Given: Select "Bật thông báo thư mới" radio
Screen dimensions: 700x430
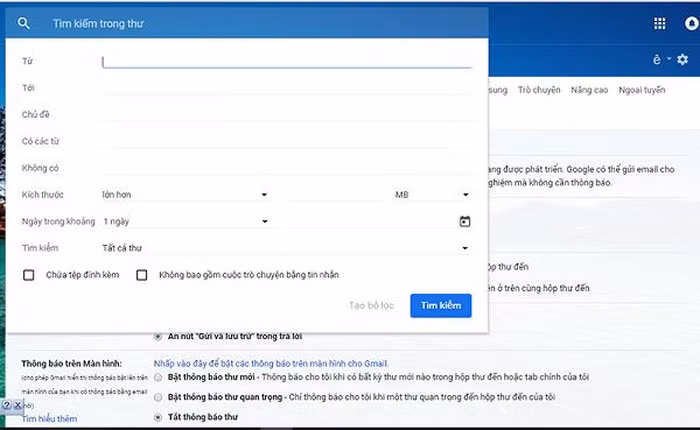Looking at the screenshot, I should coord(158,376).
